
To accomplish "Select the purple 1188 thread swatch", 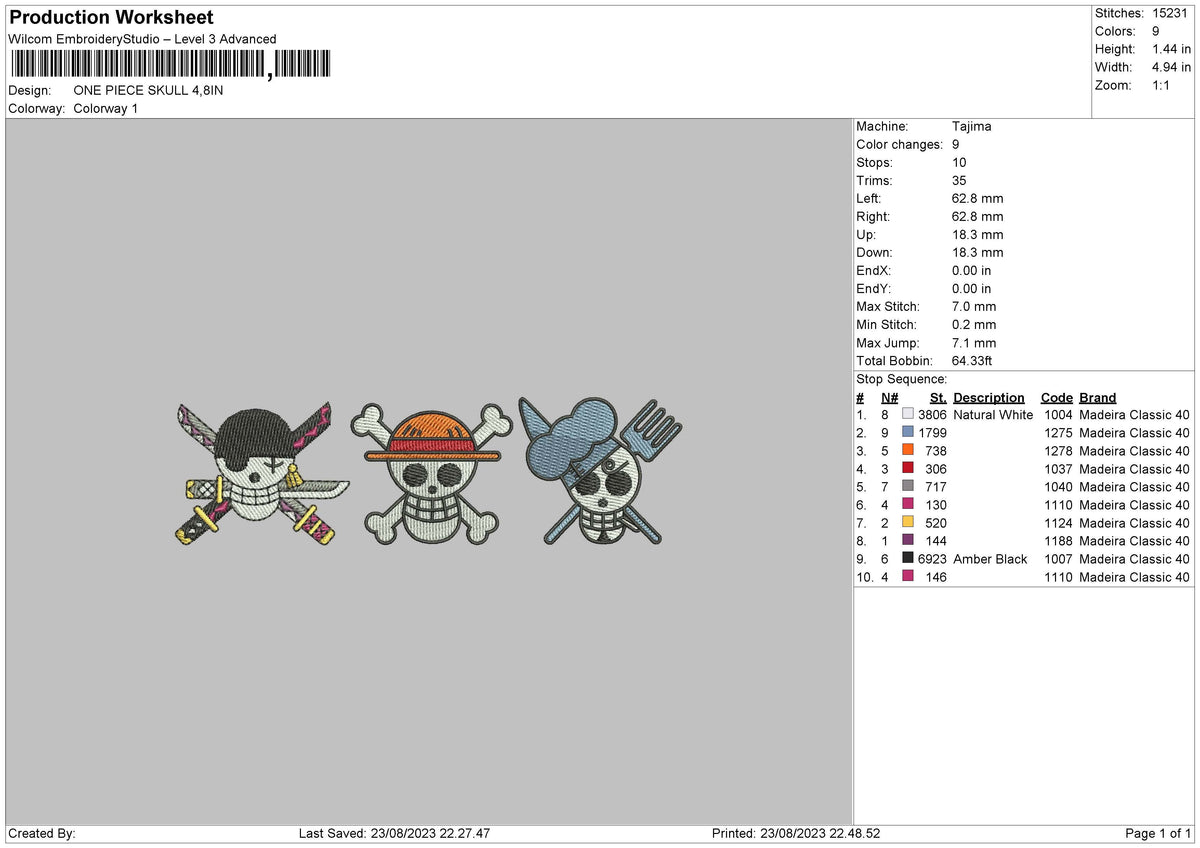I will pos(907,541).
